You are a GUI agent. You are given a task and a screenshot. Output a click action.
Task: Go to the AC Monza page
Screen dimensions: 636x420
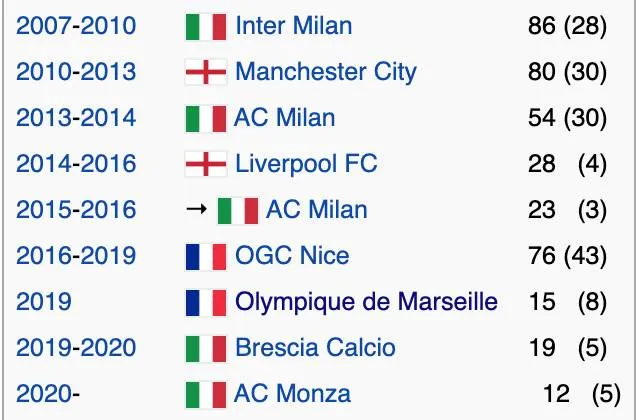click(292, 394)
